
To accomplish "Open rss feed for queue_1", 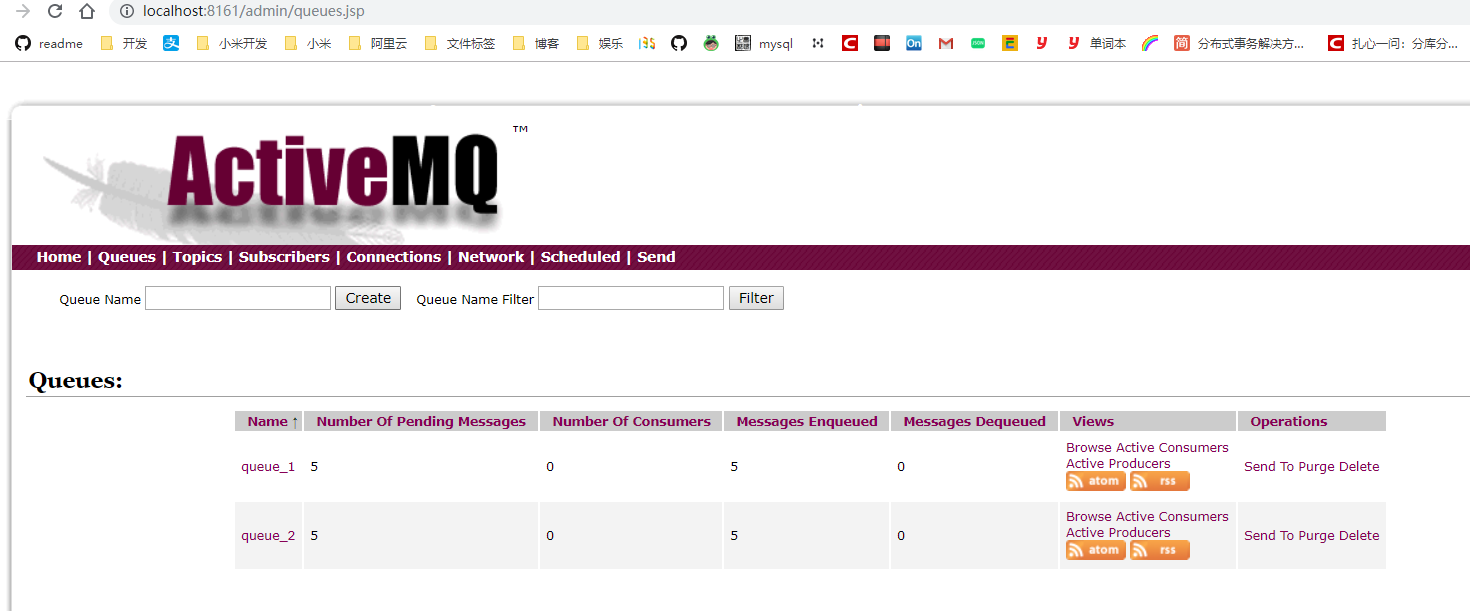I will [1160, 481].
